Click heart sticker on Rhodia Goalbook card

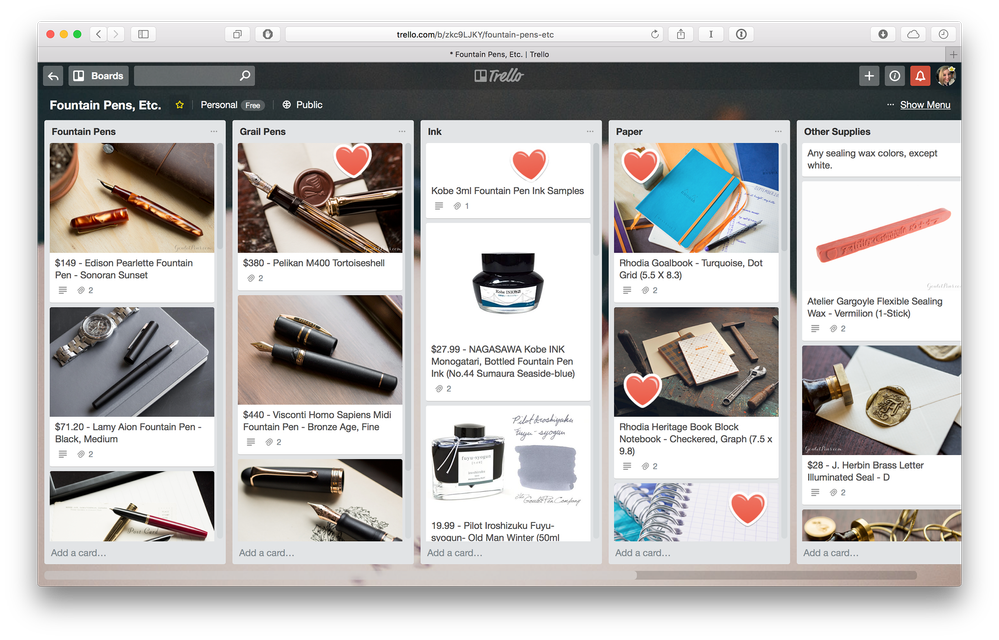pyautogui.click(x=640, y=164)
